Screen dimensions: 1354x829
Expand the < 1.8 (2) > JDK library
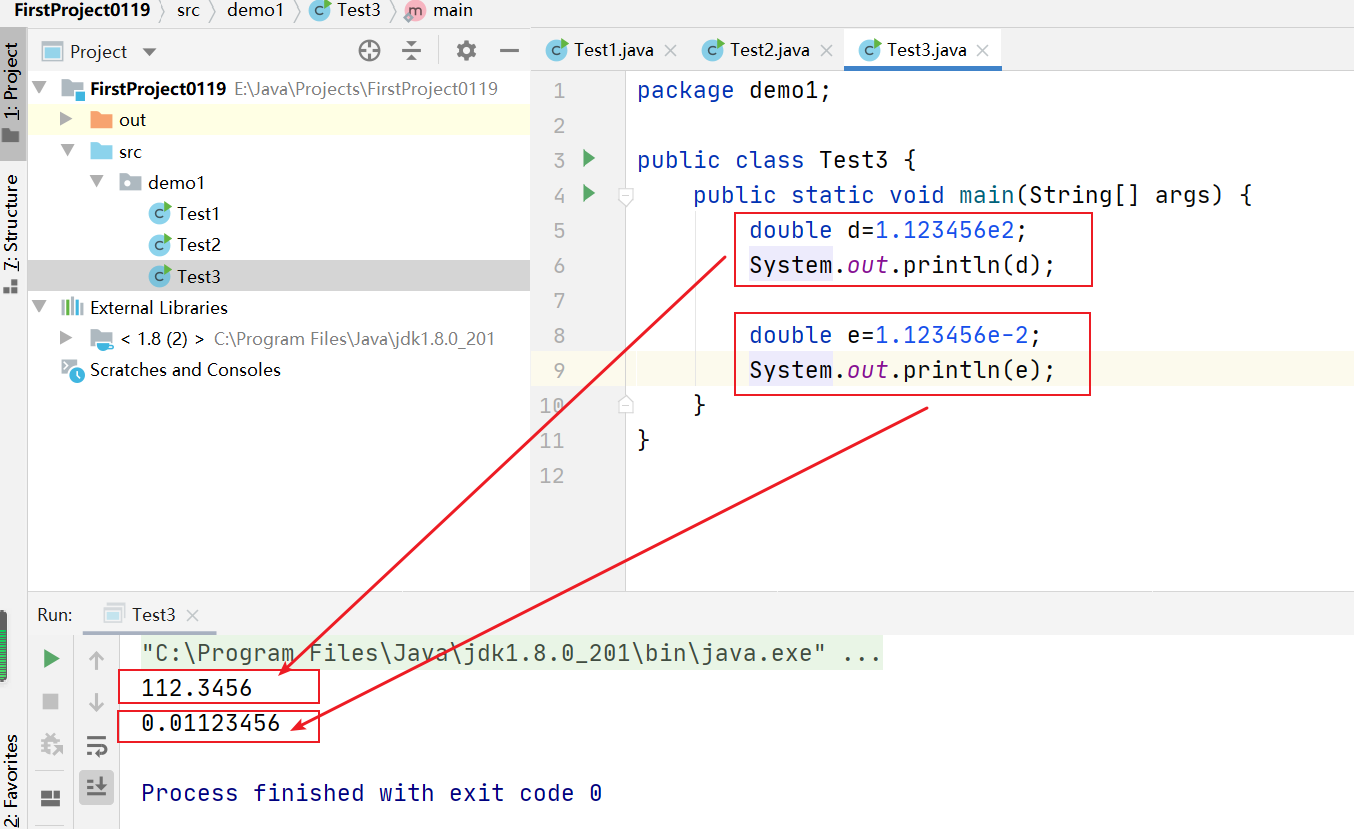tap(66, 338)
